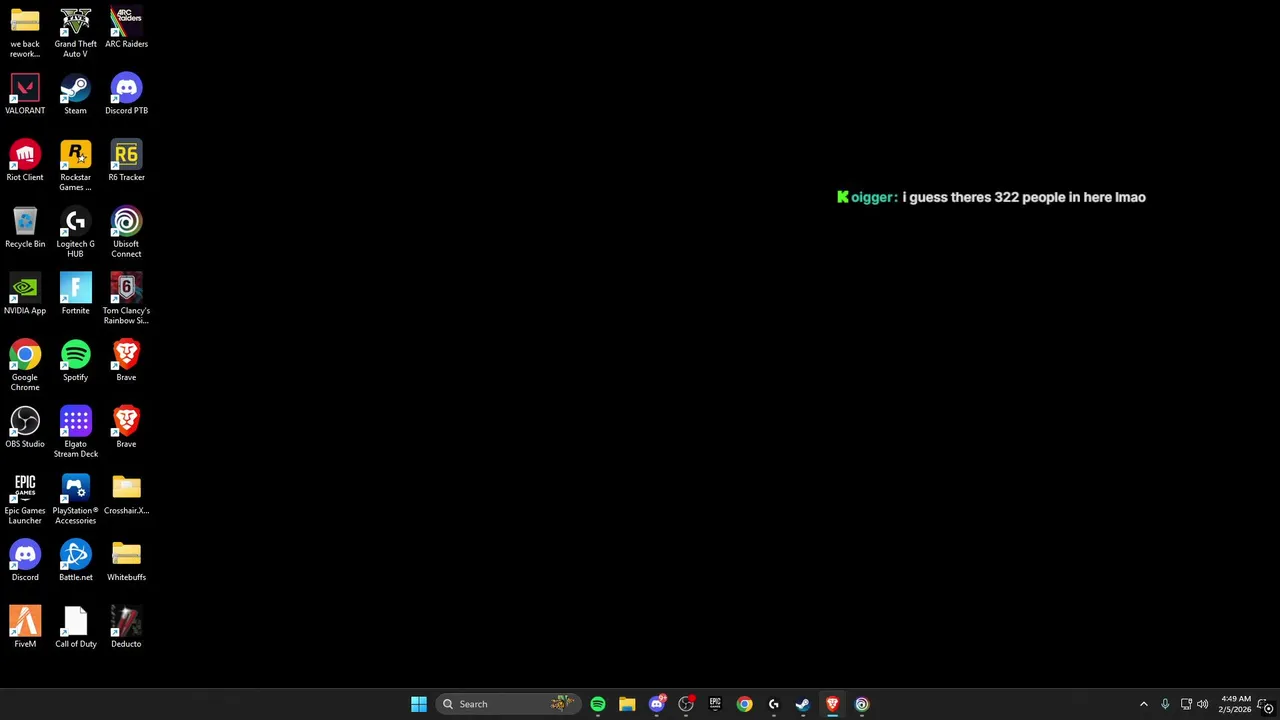Open the Windows Start menu
Screen dimensions: 1280x720
[x=419, y=704]
